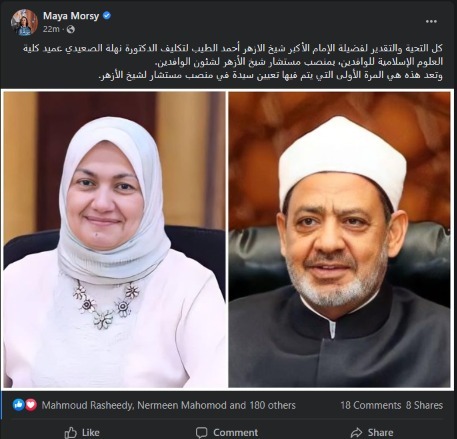Open Maya Morsy's profile name link
Image resolution: width=457 pixels, height=439 pixels.
click(x=71, y=16)
